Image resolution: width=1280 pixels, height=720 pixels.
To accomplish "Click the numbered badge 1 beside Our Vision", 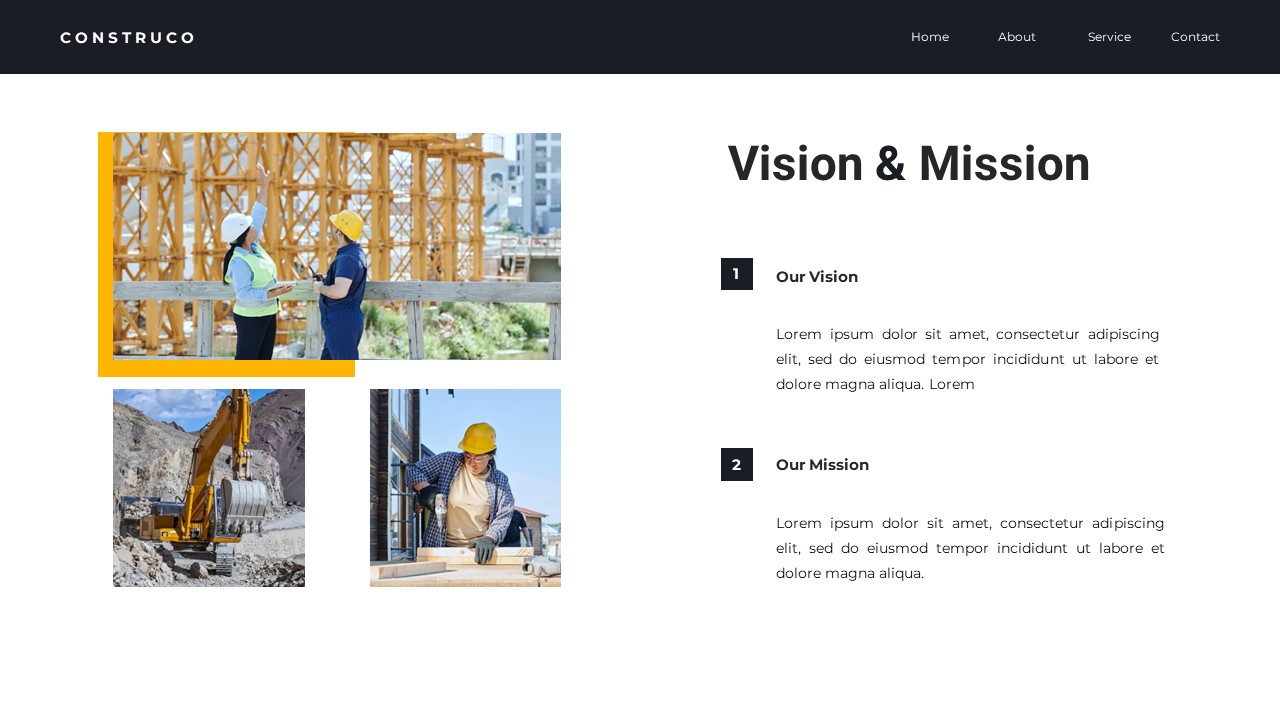I will point(736,274).
